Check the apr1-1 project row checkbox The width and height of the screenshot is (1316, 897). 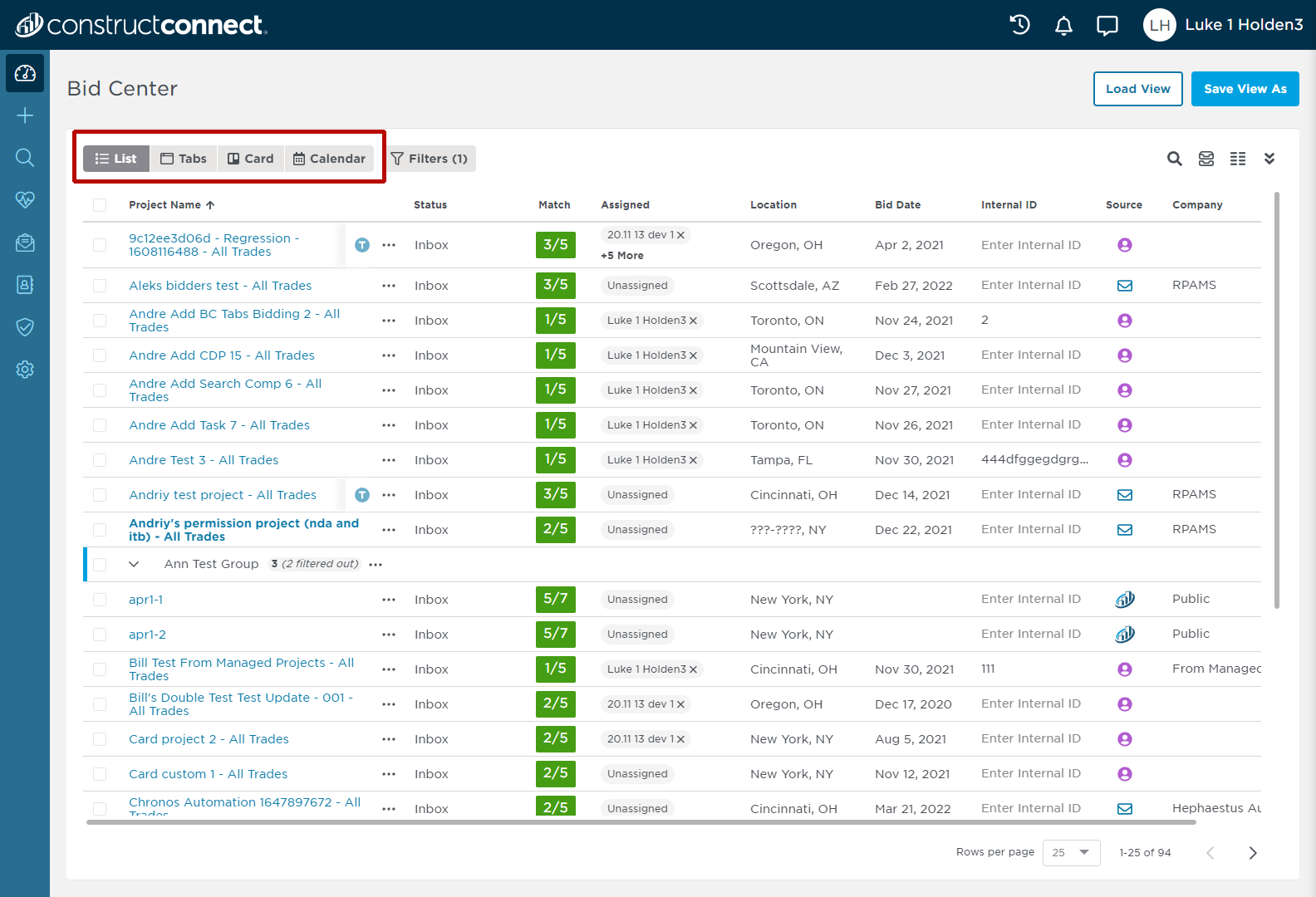click(100, 600)
